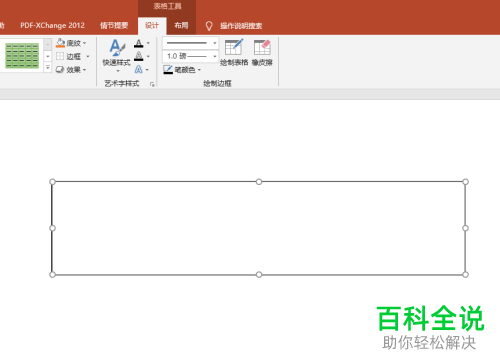Select the green table style thumbnail
This screenshot has width=500, height=363.
click(x=22, y=56)
